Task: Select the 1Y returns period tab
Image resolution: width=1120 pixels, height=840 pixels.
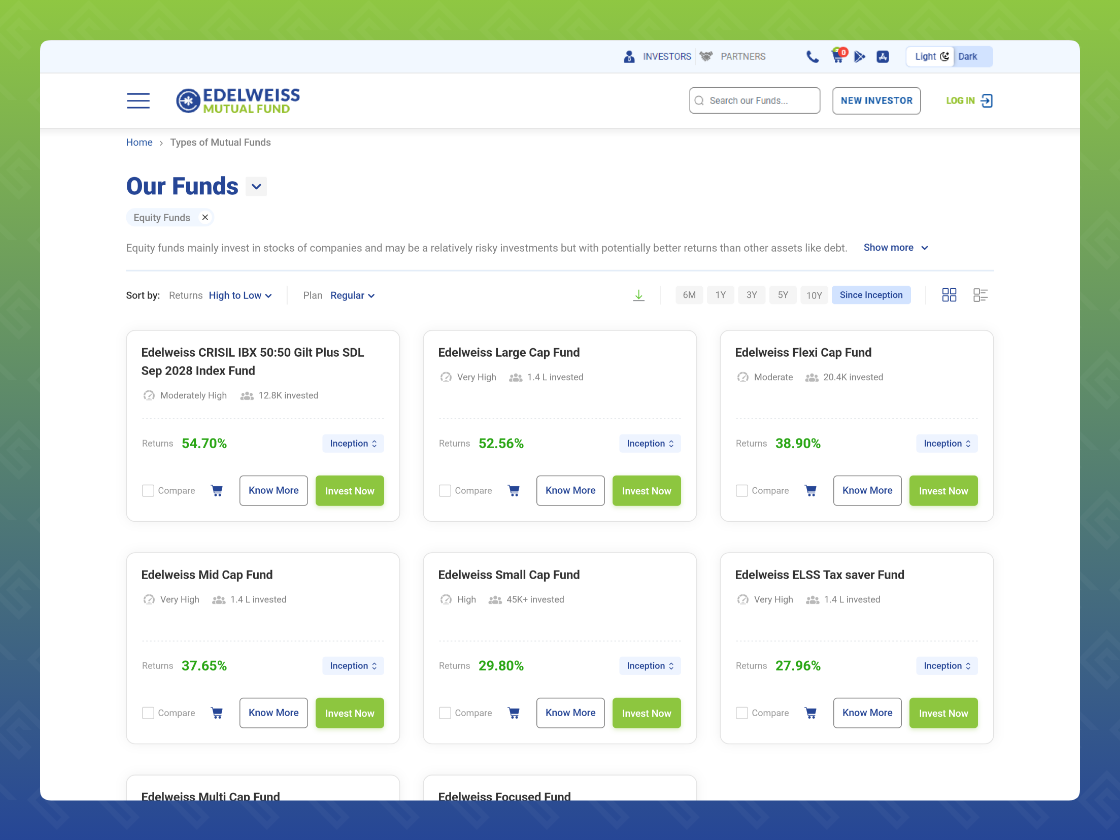Action: point(720,295)
